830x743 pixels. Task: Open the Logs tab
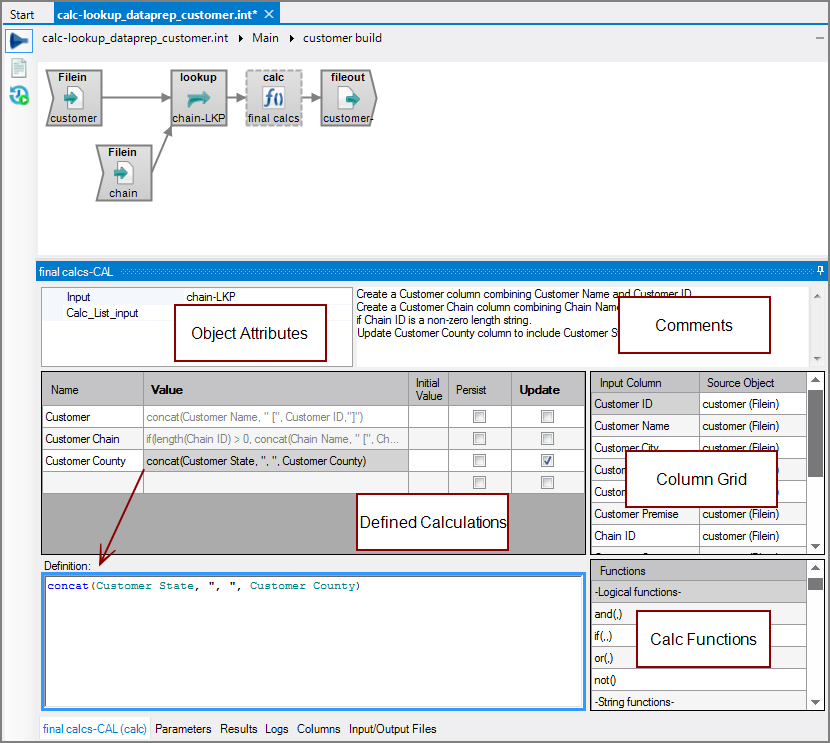click(276, 729)
